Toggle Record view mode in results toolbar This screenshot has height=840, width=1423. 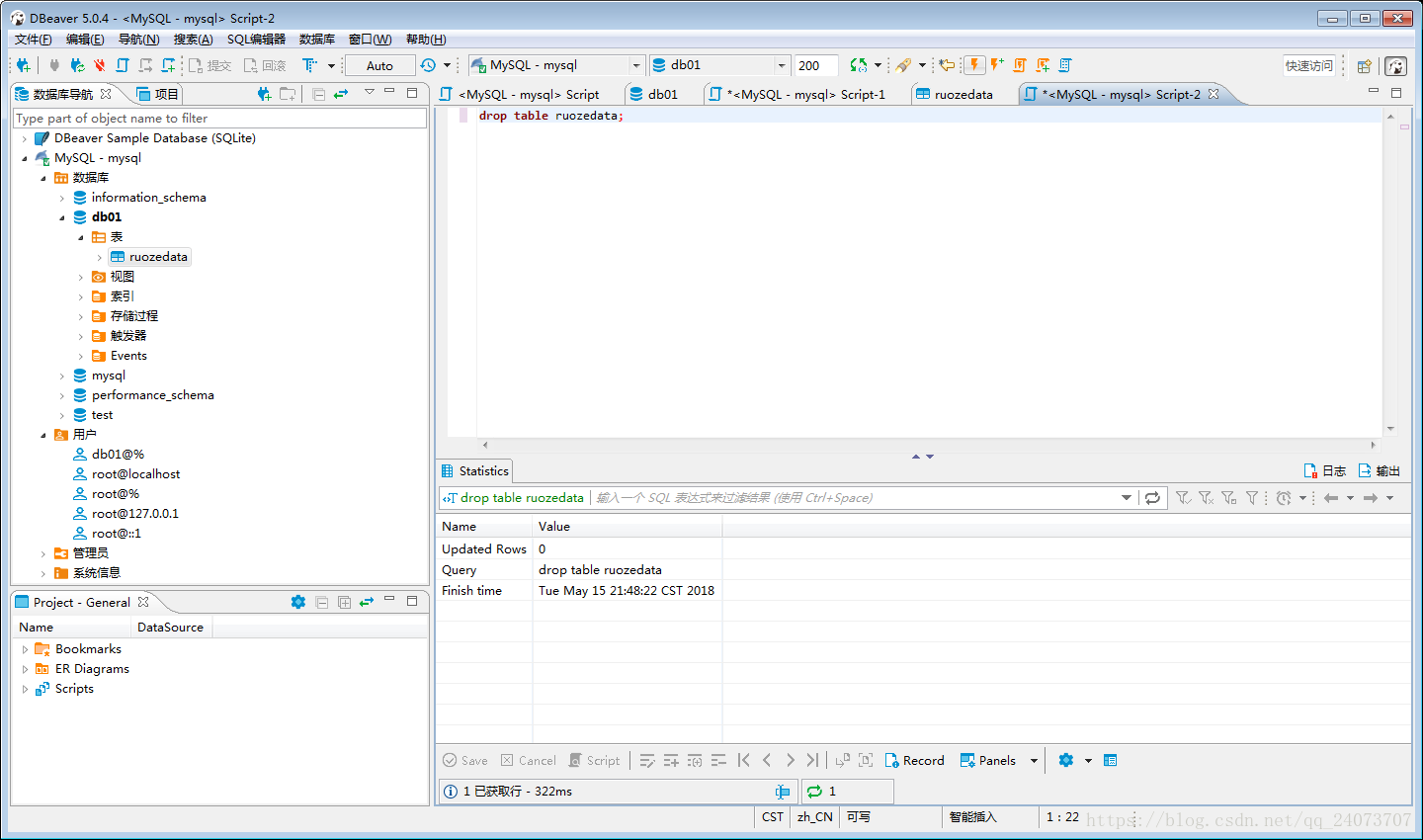(914, 760)
